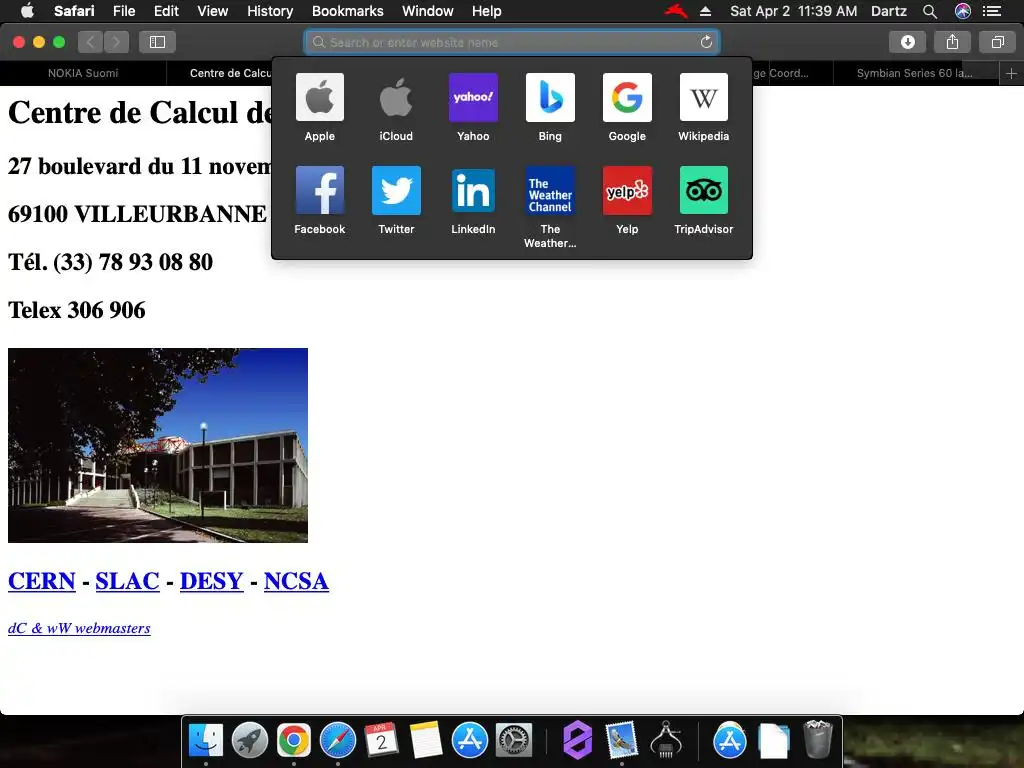1024x768 pixels.
Task: Open the purple hexagon app in Dock
Action: pos(577,741)
